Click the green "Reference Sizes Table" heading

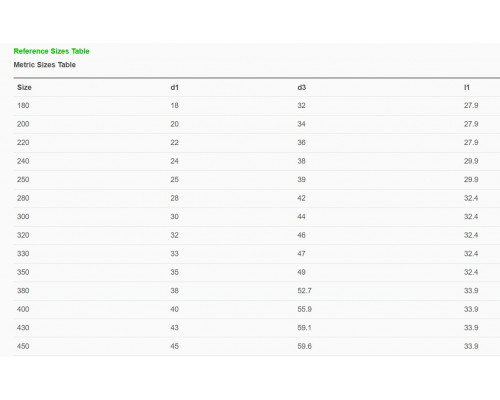[x=51, y=51]
